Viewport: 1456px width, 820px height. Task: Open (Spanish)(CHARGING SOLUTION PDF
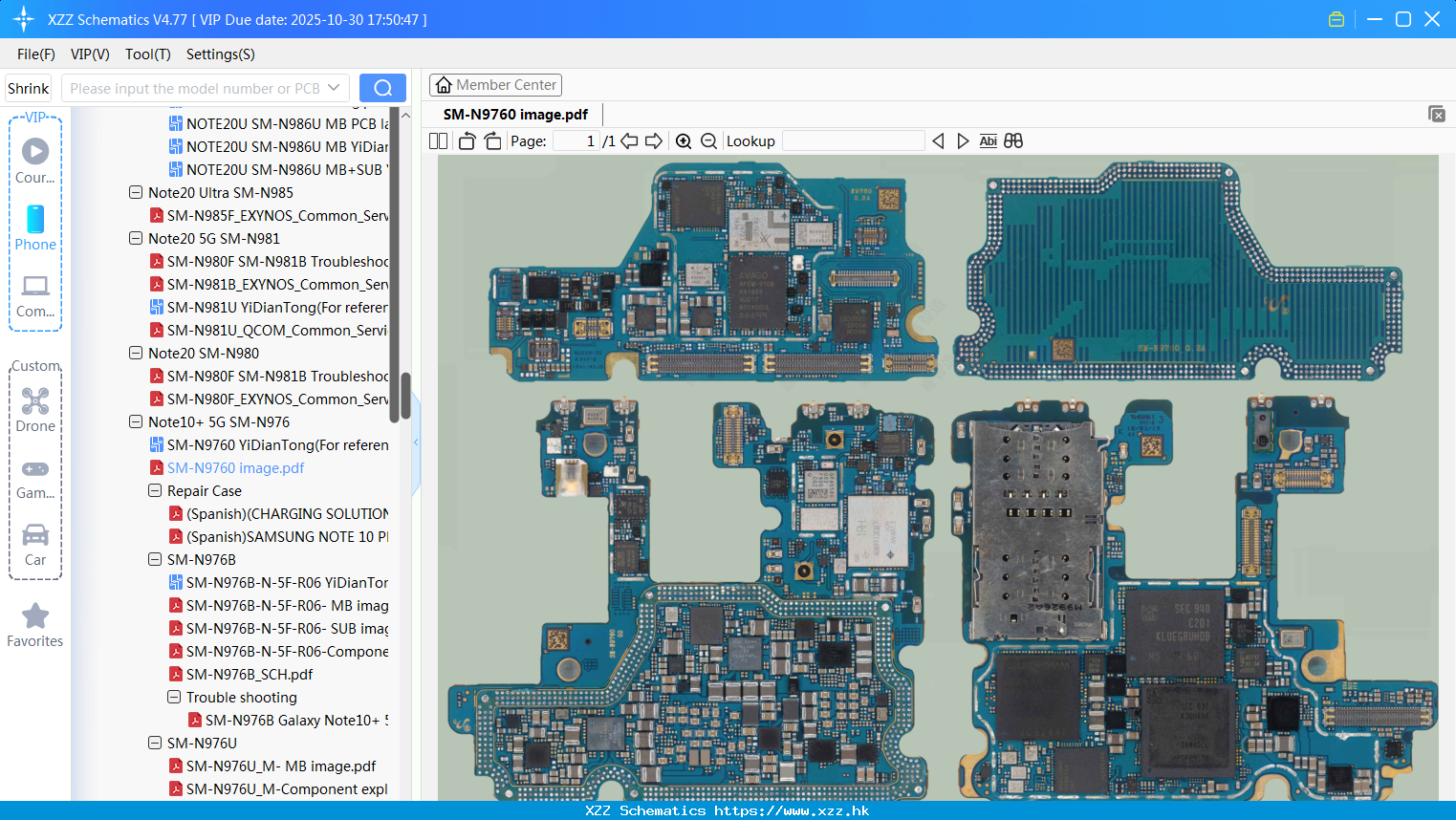[278, 513]
